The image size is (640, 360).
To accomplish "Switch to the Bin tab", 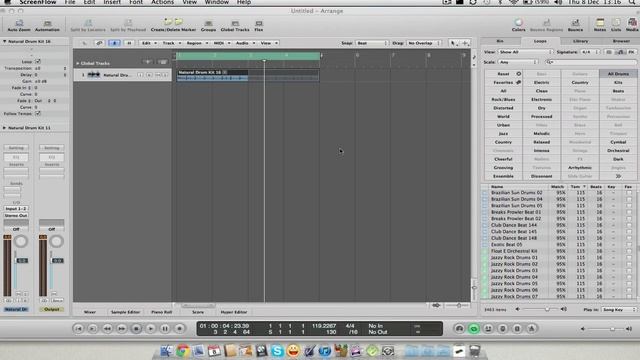I will coord(500,41).
